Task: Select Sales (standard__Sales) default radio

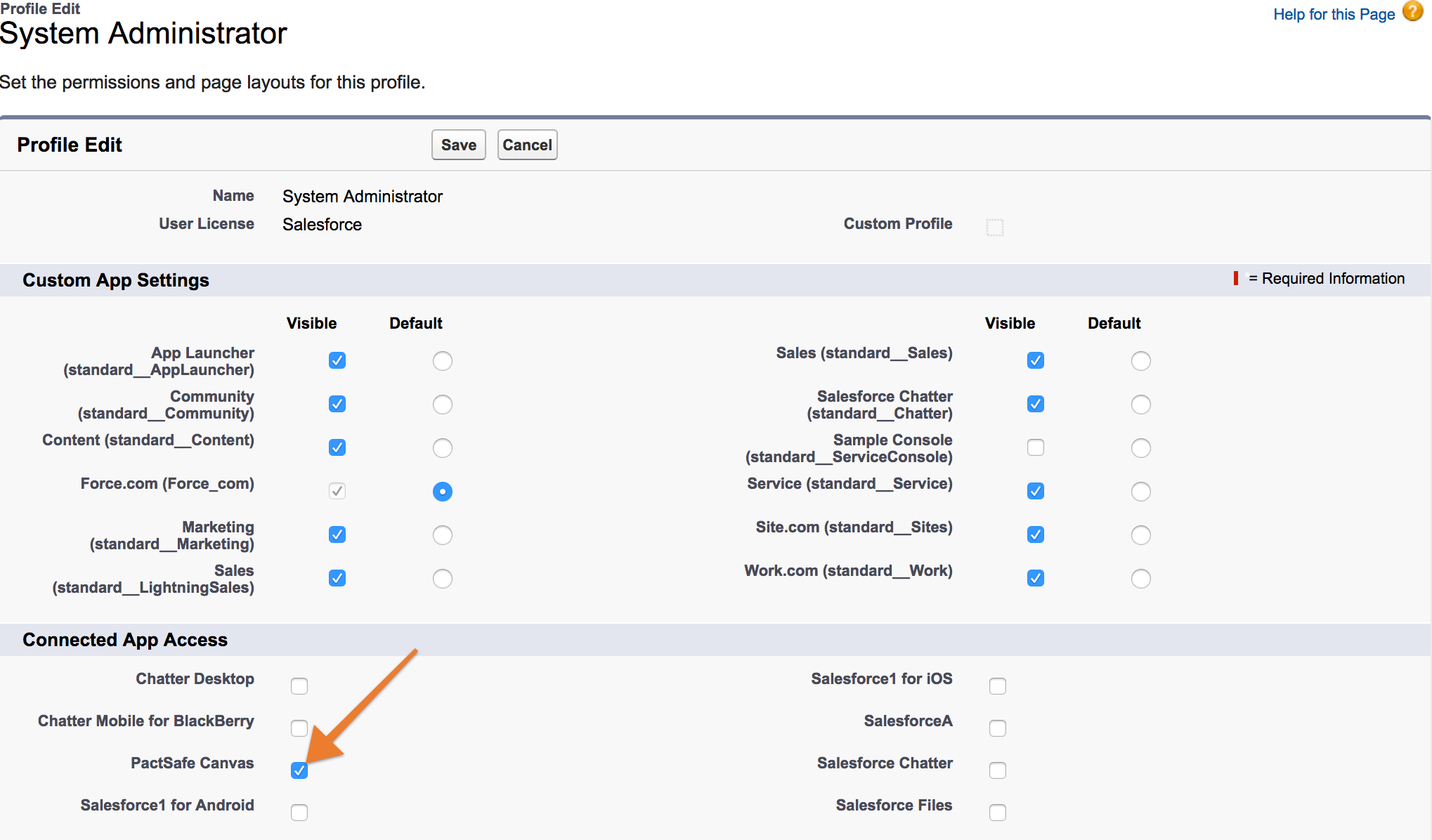Action: (1141, 361)
